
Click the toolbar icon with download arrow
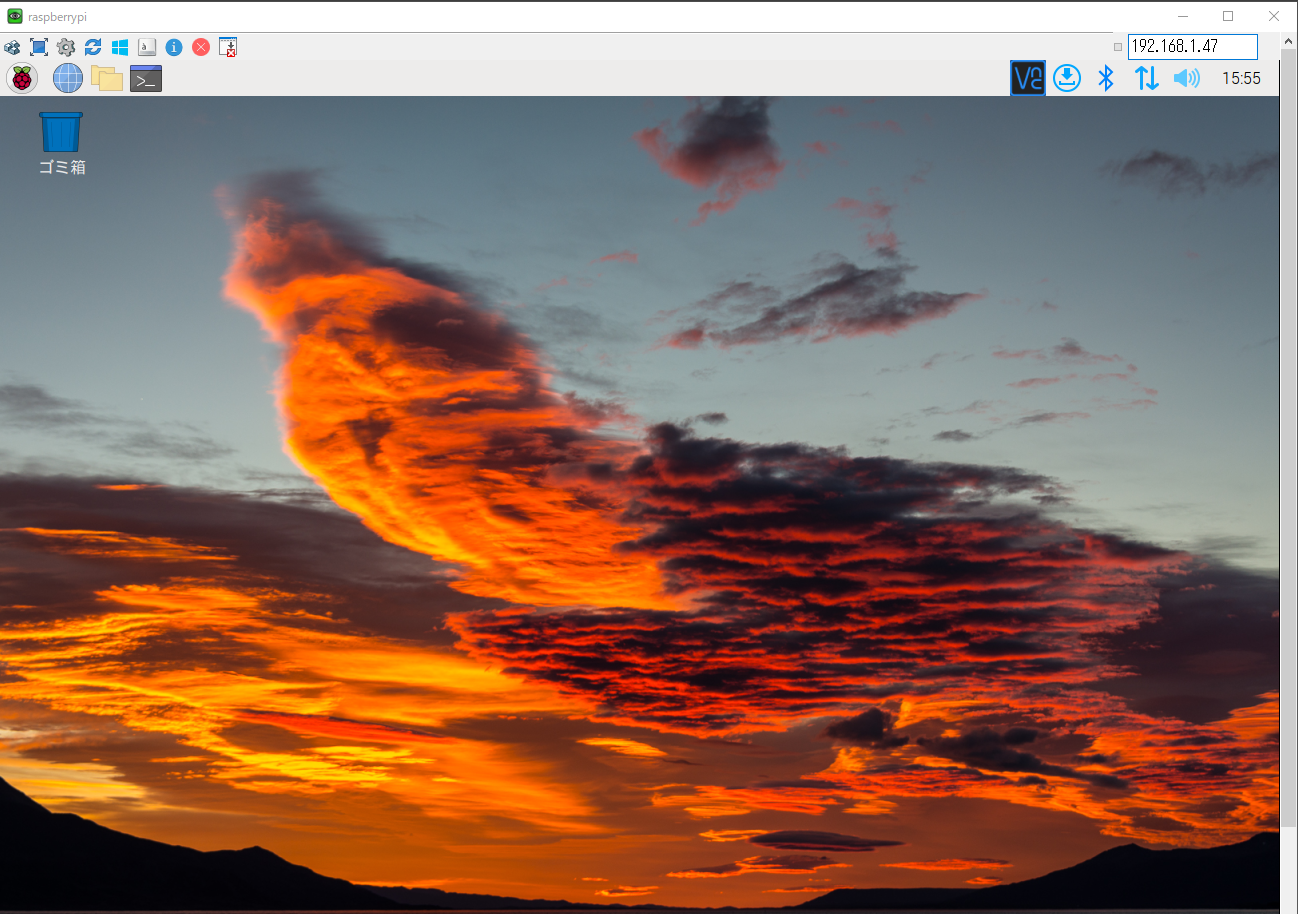[228, 47]
